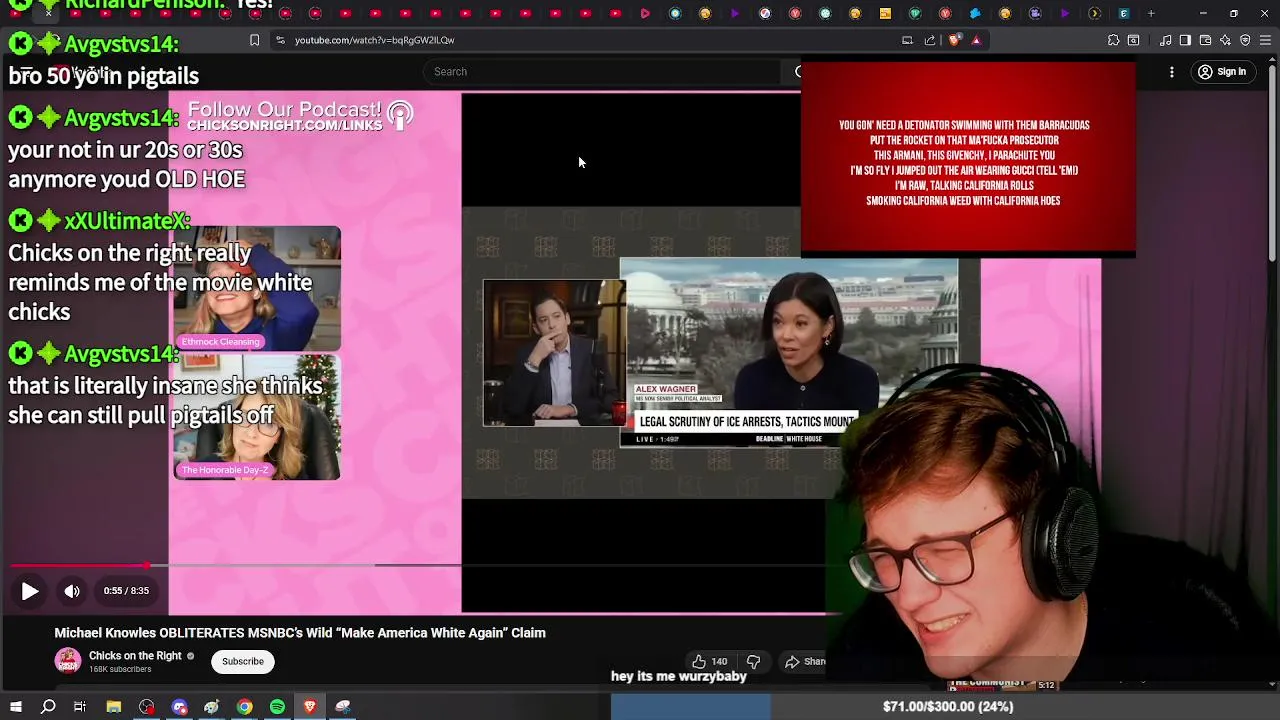Switch to the tab with blue puzzle icon
The height and width of the screenshot is (720, 1280).
pyautogui.click(x=975, y=13)
